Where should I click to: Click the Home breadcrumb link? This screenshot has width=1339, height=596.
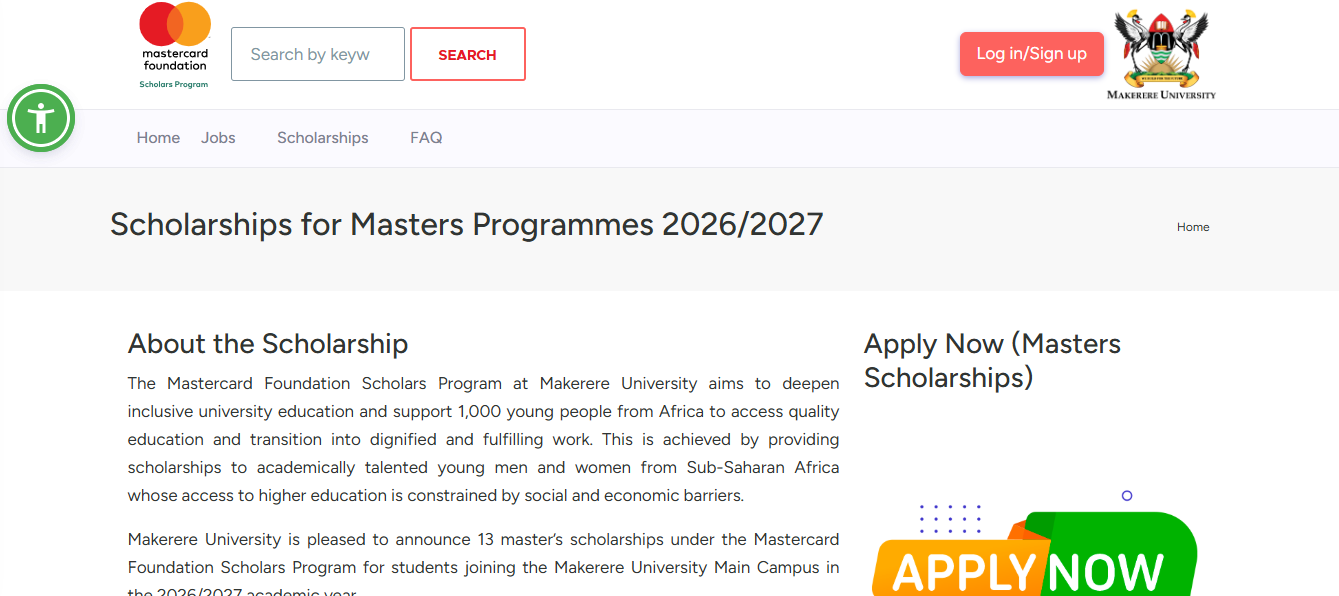[x=1192, y=227]
